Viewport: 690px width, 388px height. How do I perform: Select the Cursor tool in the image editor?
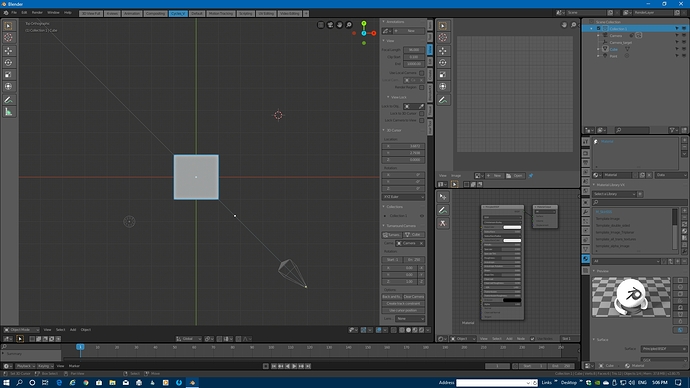point(443,38)
